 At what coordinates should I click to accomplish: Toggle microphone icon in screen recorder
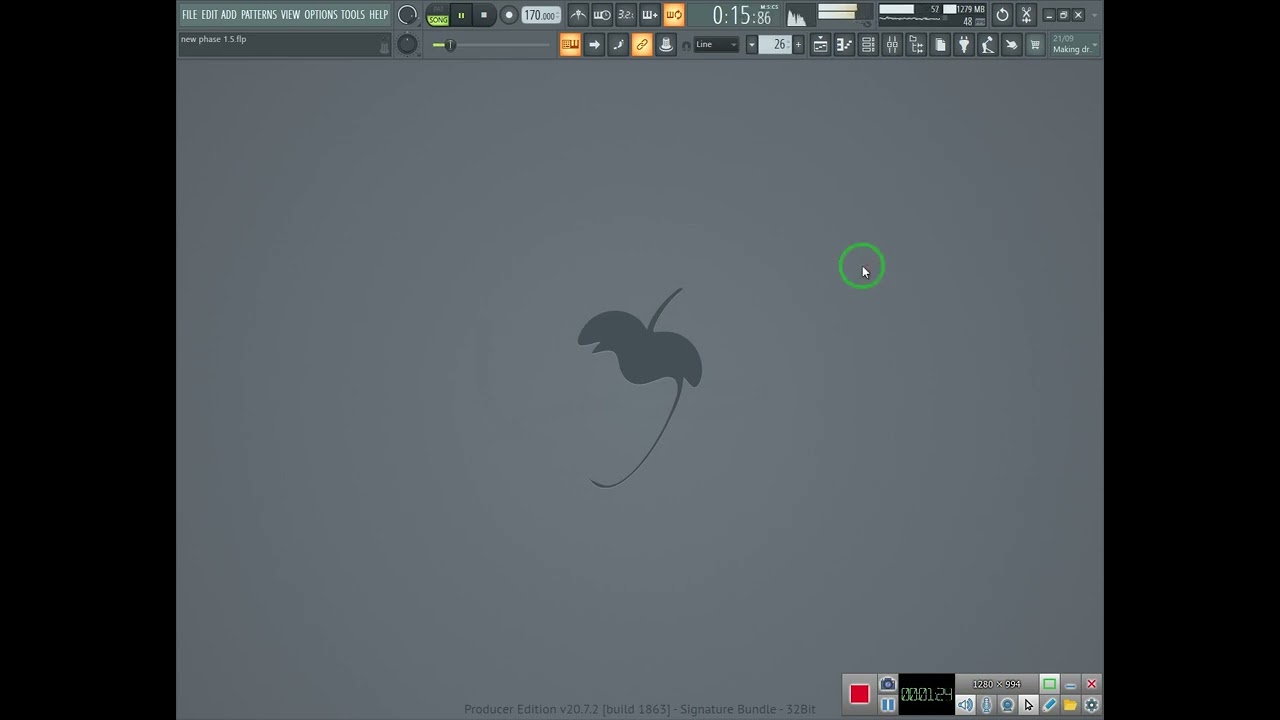[x=987, y=705]
